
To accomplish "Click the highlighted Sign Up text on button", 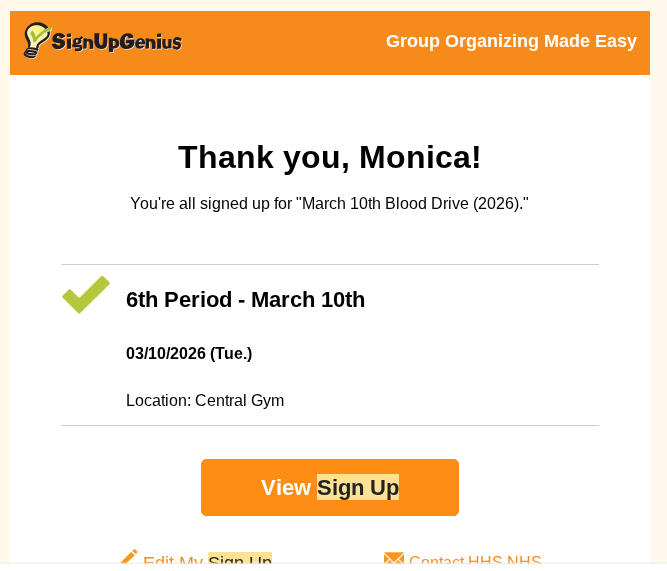I will 358,487.
